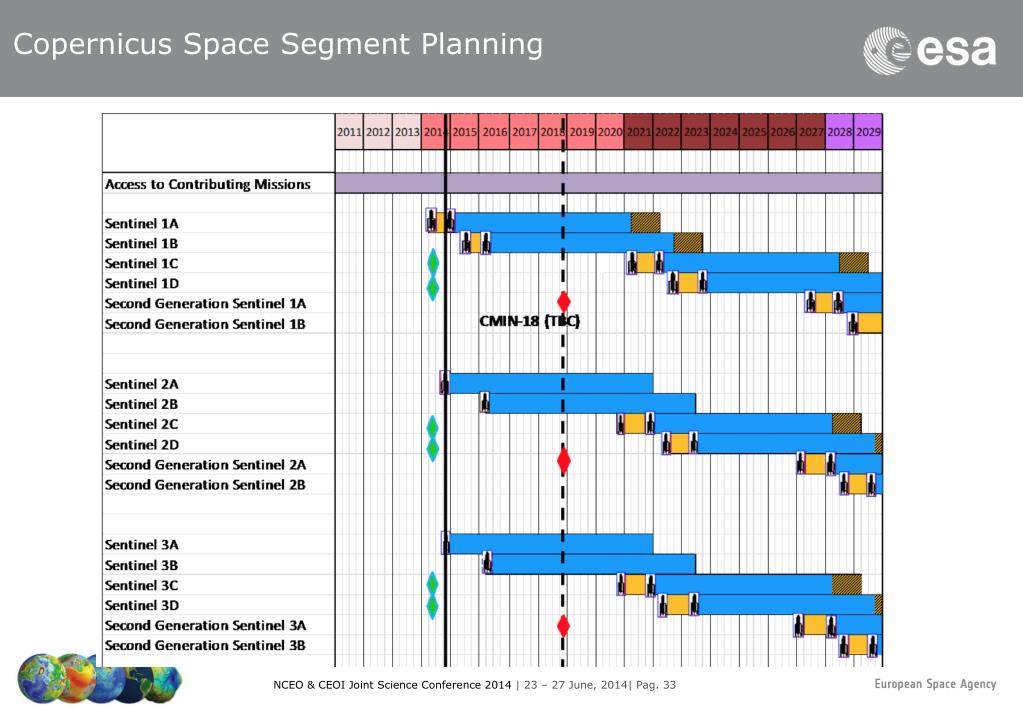Click the 'Sentinel 2D' row label
Screen dimensions: 1023x708
pos(141,444)
